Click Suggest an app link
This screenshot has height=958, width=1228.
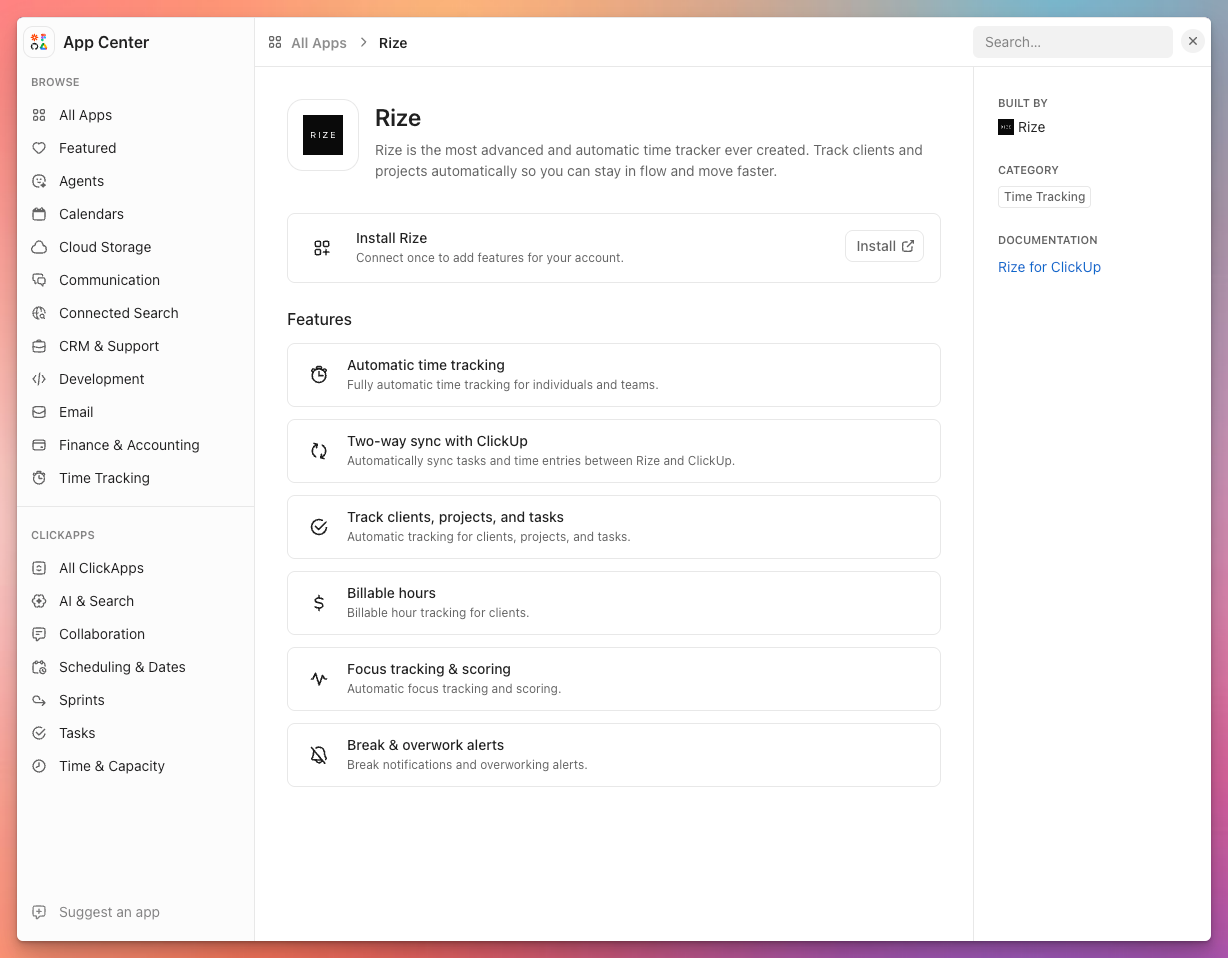(x=109, y=912)
